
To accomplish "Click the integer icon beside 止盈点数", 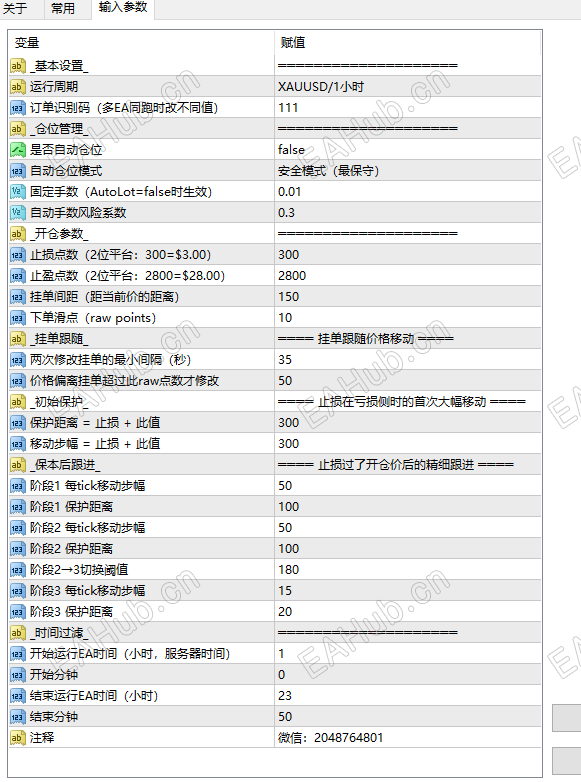I will pyautogui.click(x=17, y=276).
